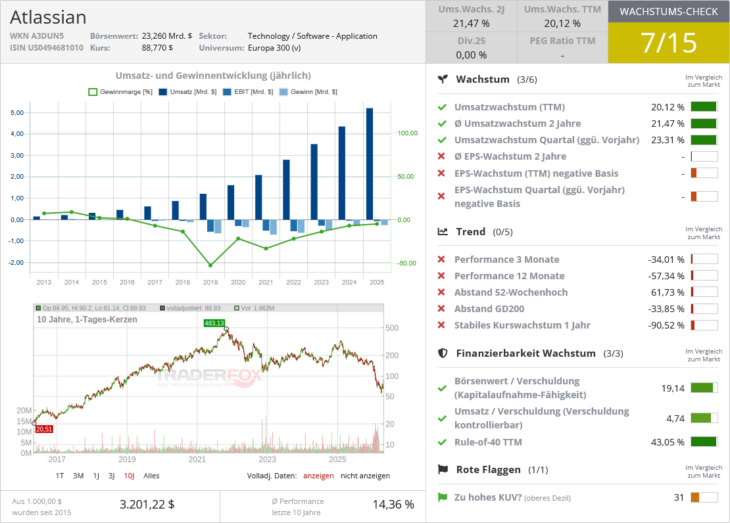The image size is (730, 523).
Task: Click red cross beside Abstand GD200
Action: 441,308
